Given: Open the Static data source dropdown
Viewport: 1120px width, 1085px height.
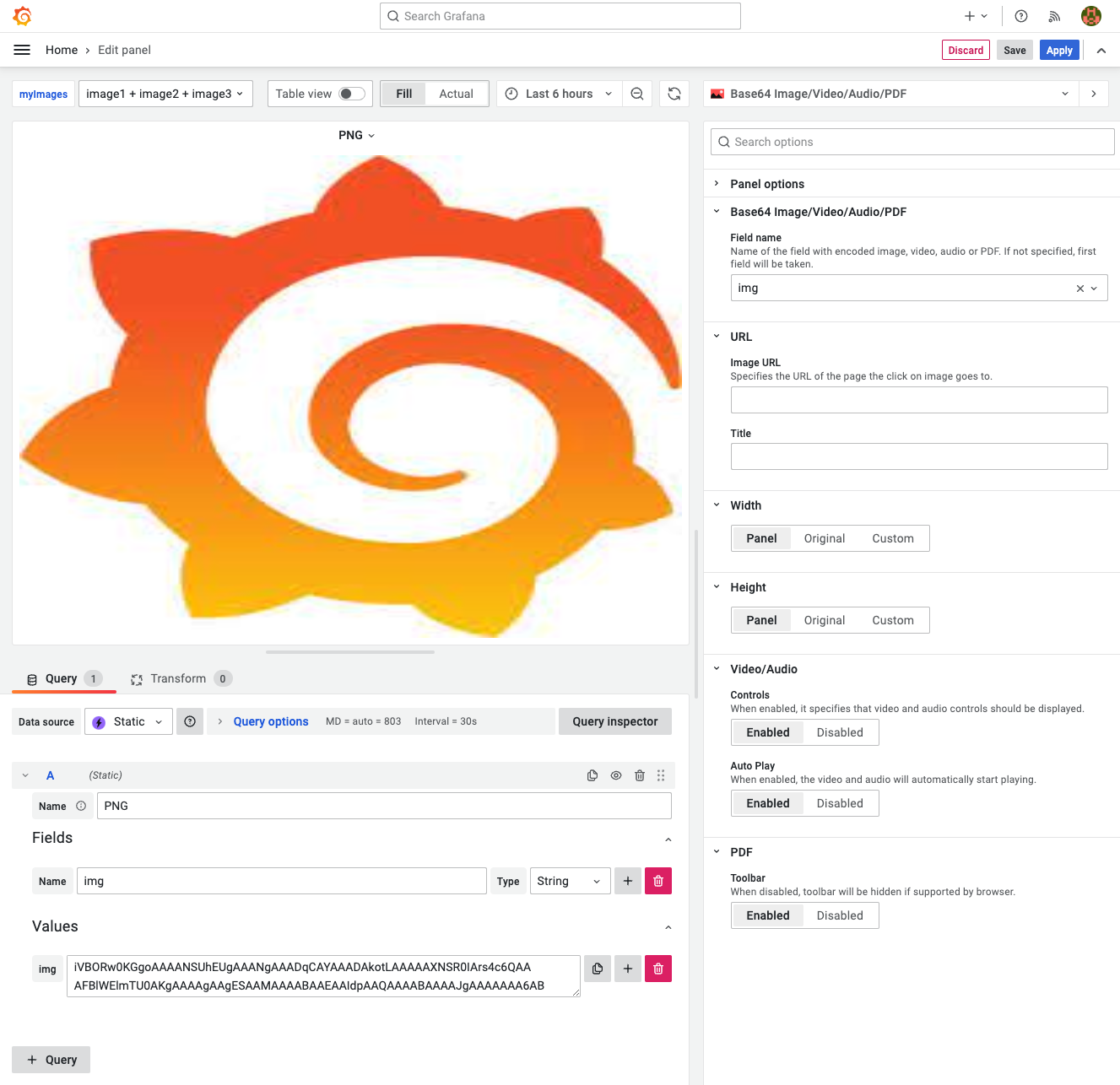Looking at the screenshot, I should click(x=129, y=721).
